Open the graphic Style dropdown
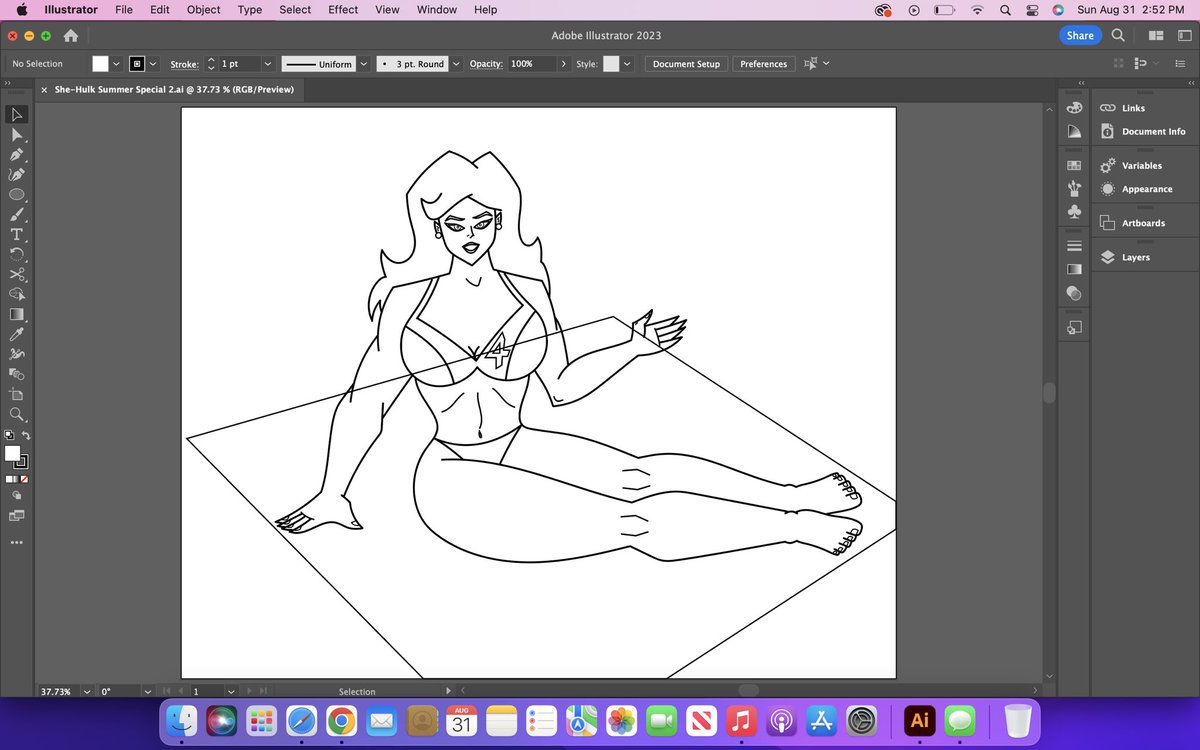 pyautogui.click(x=627, y=64)
